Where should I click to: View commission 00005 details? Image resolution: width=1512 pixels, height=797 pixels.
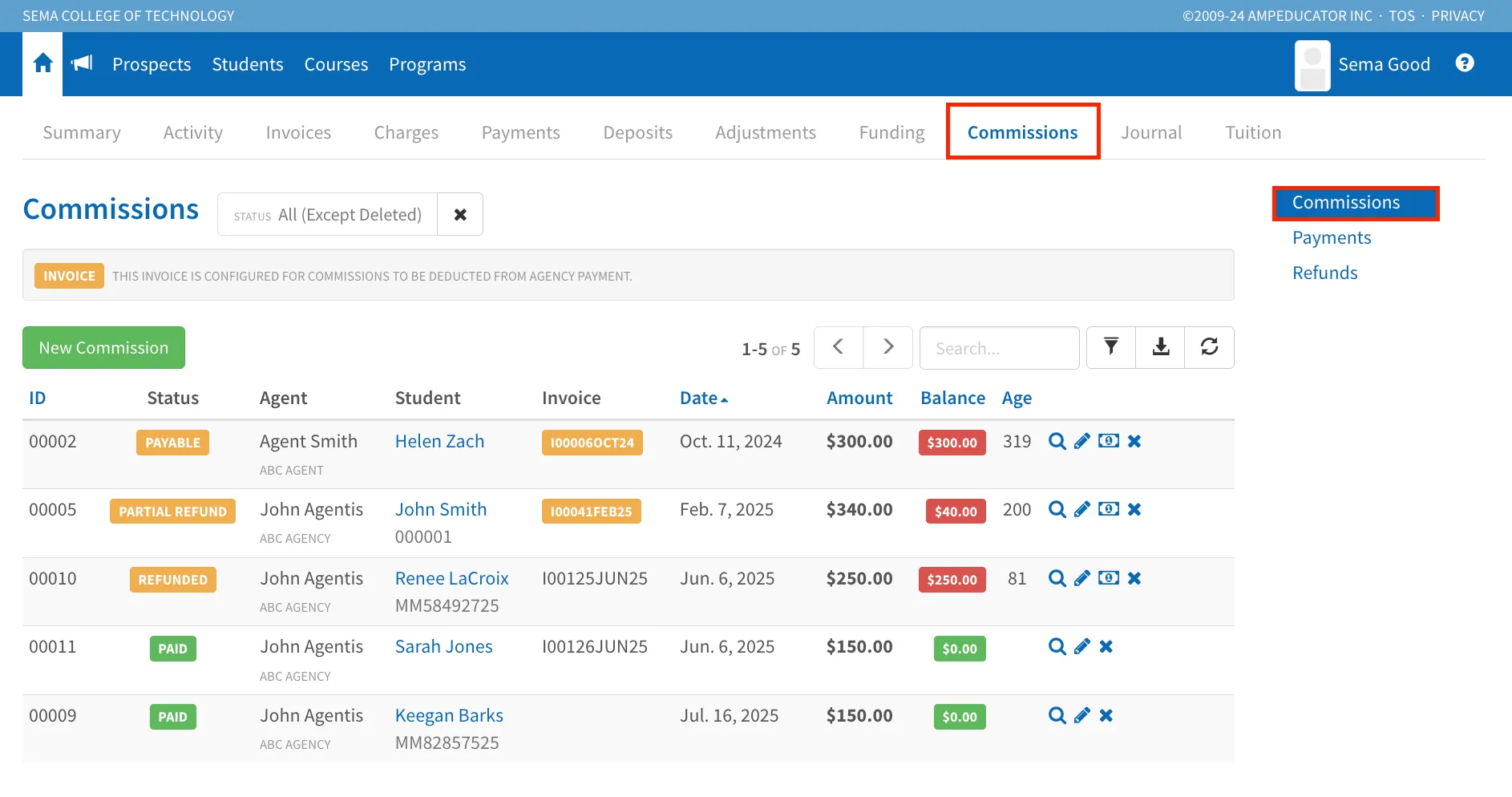(x=1057, y=509)
